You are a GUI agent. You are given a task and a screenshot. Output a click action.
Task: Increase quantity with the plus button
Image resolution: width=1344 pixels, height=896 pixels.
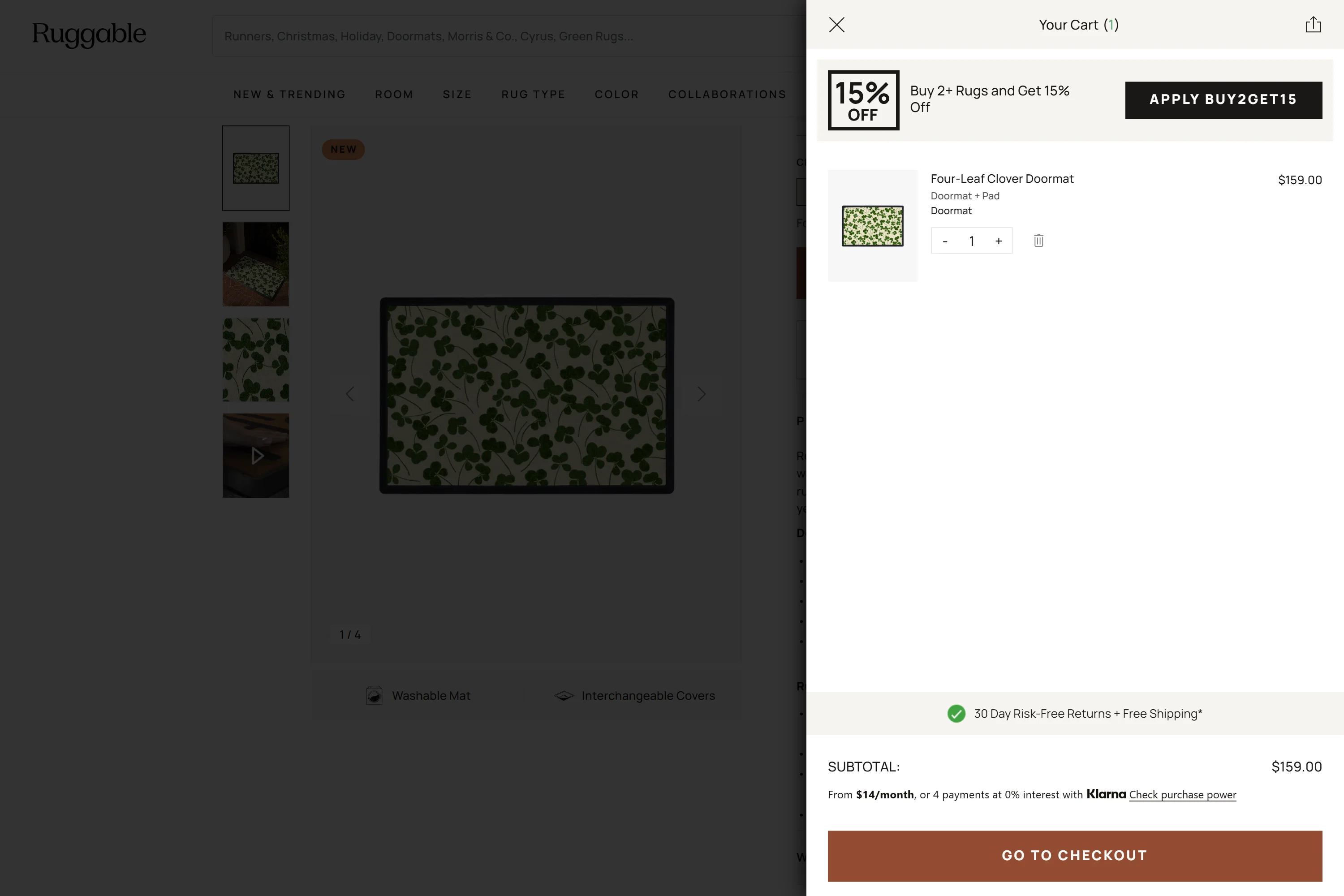(x=998, y=241)
